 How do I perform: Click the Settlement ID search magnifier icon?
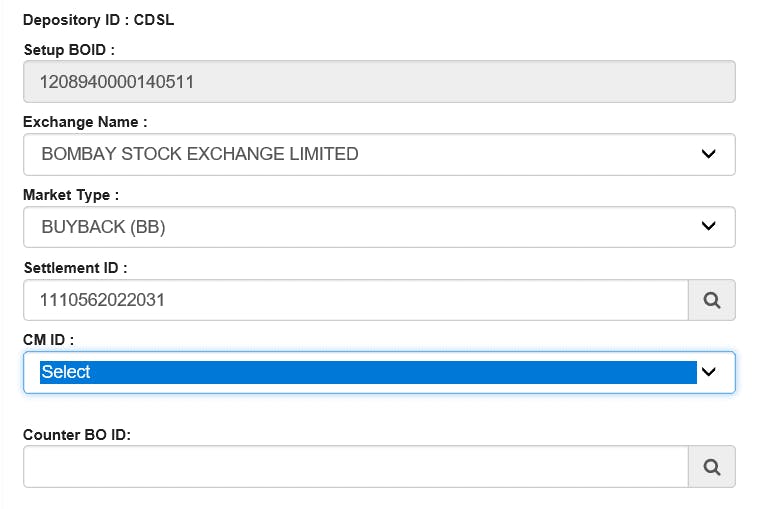711,299
